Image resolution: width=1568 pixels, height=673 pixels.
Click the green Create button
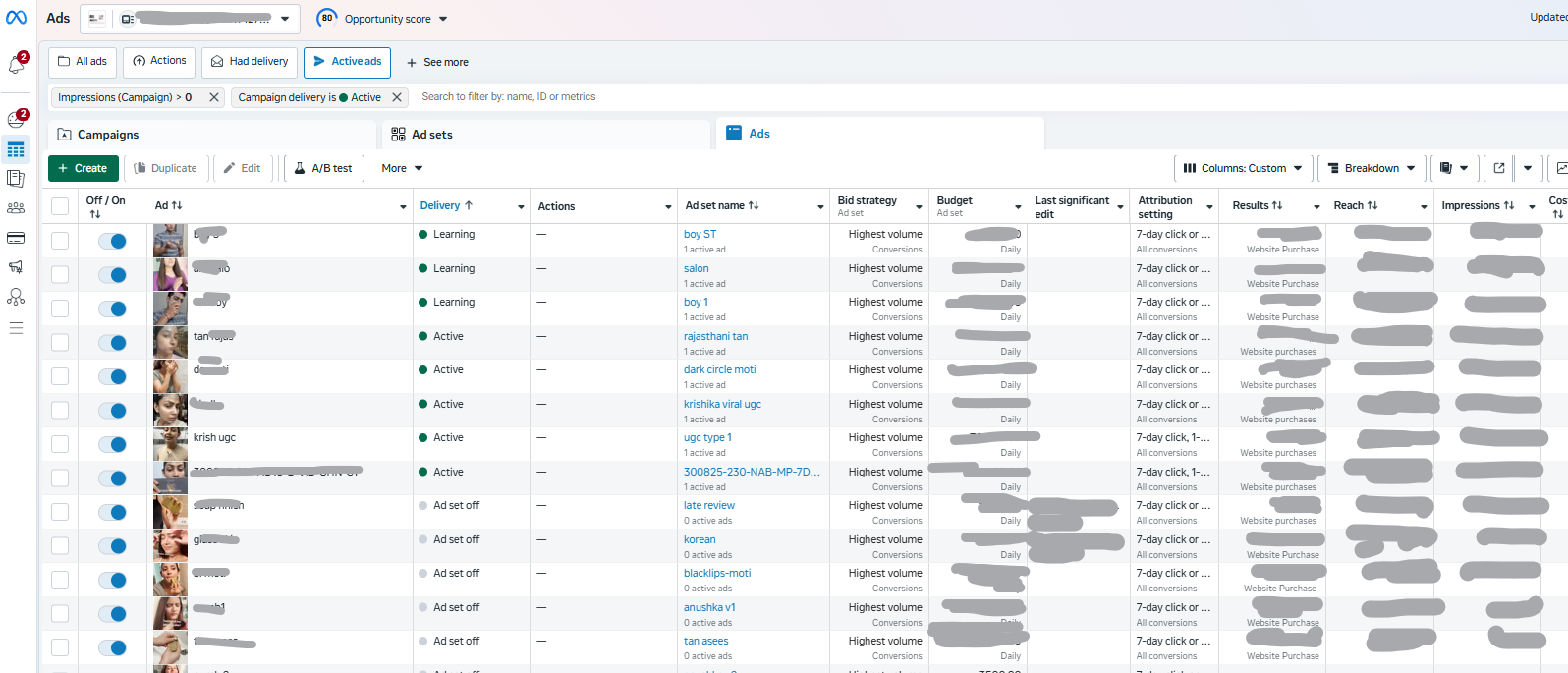(x=83, y=168)
